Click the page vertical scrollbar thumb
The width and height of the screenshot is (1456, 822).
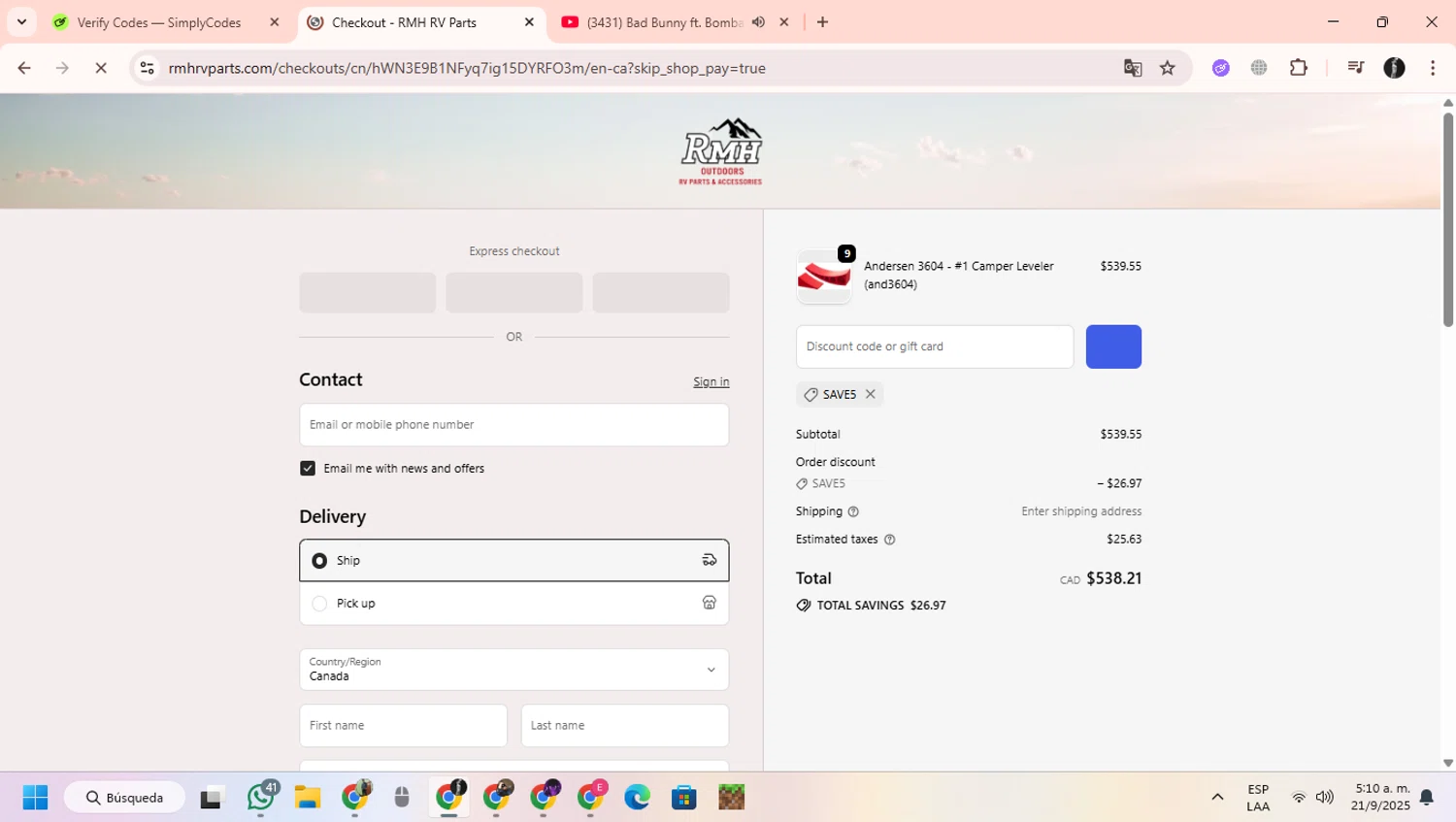pyautogui.click(x=1448, y=219)
